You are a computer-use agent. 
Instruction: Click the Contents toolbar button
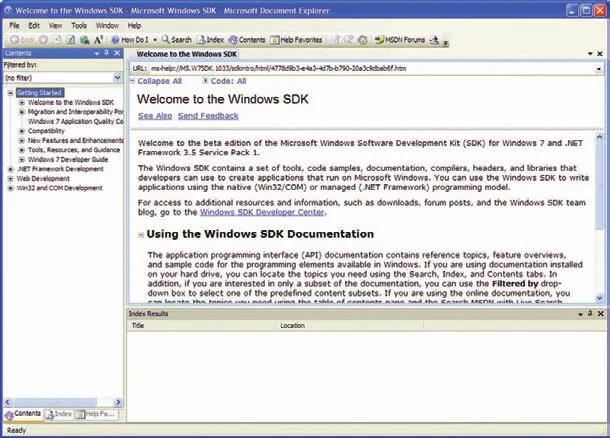[x=247, y=40]
